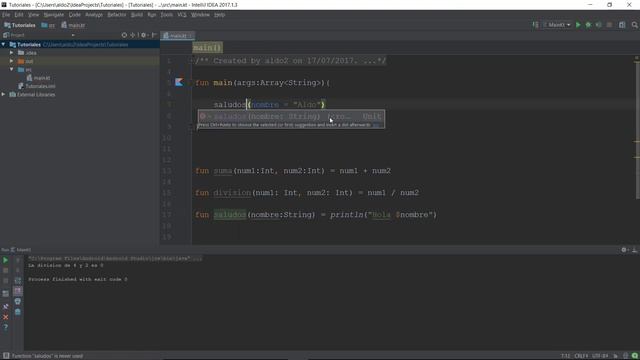Open Project Structure from the toolbar
The height and width of the screenshot is (360, 640).
tap(622, 25)
